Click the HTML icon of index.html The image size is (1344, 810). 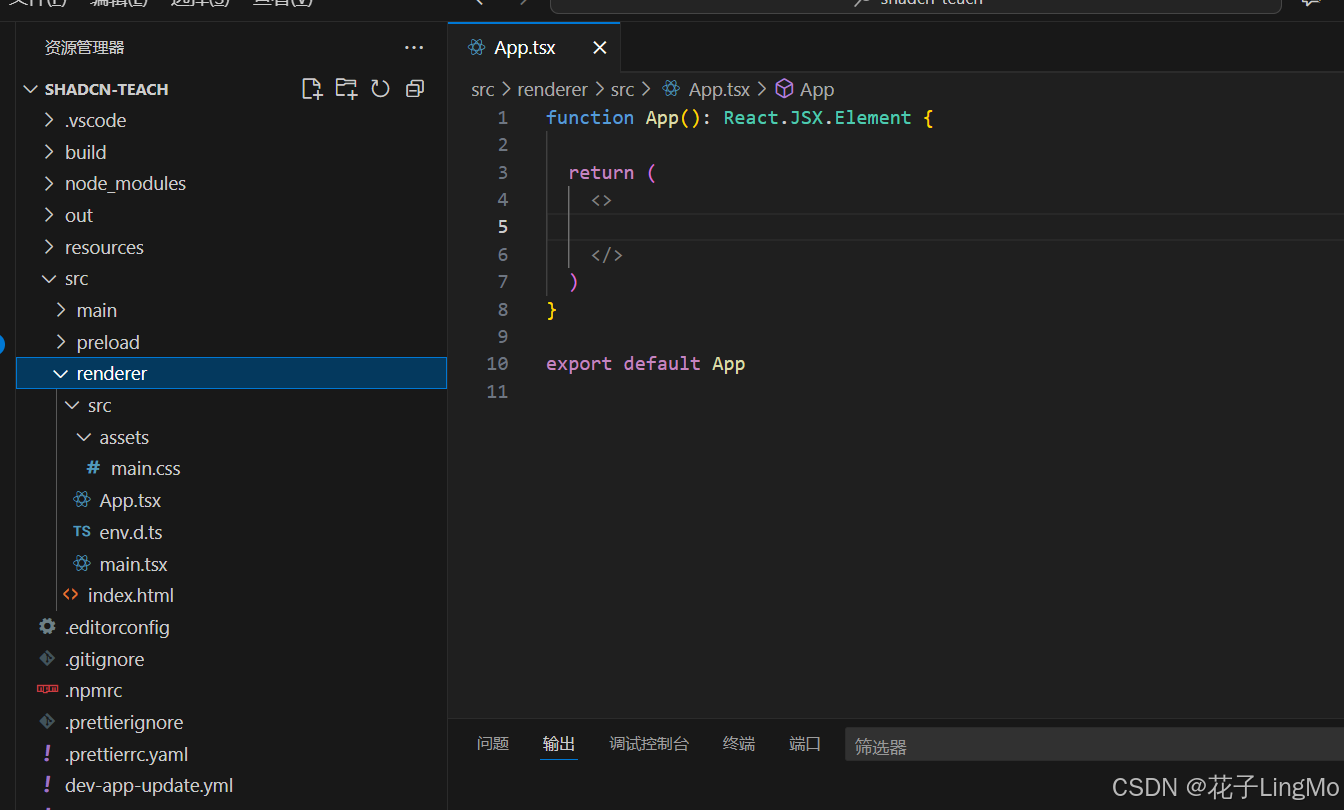[x=70, y=595]
